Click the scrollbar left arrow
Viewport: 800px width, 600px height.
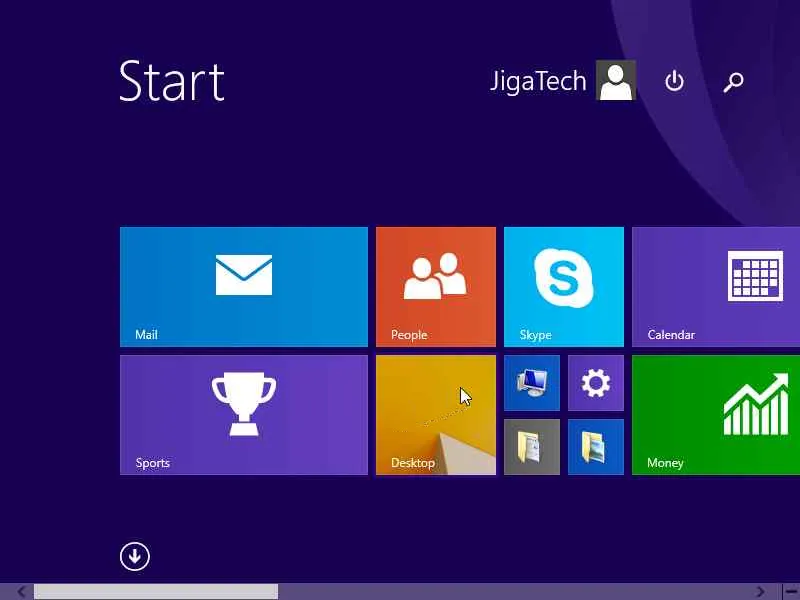pyautogui.click(x=21, y=592)
